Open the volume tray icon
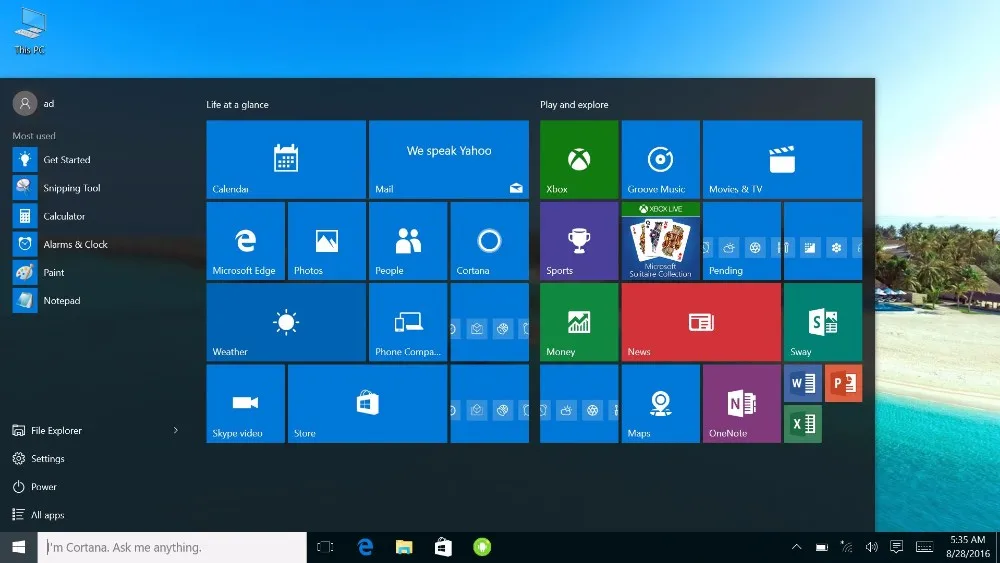Viewport: 1000px width, 563px height. tap(871, 547)
